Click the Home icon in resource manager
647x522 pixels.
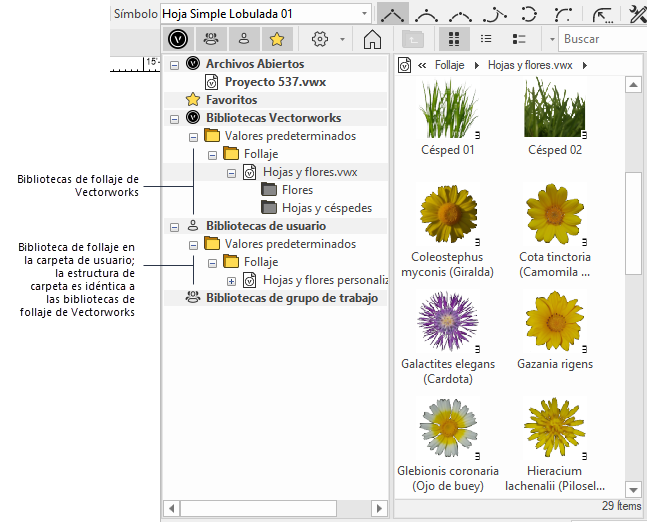(373, 39)
